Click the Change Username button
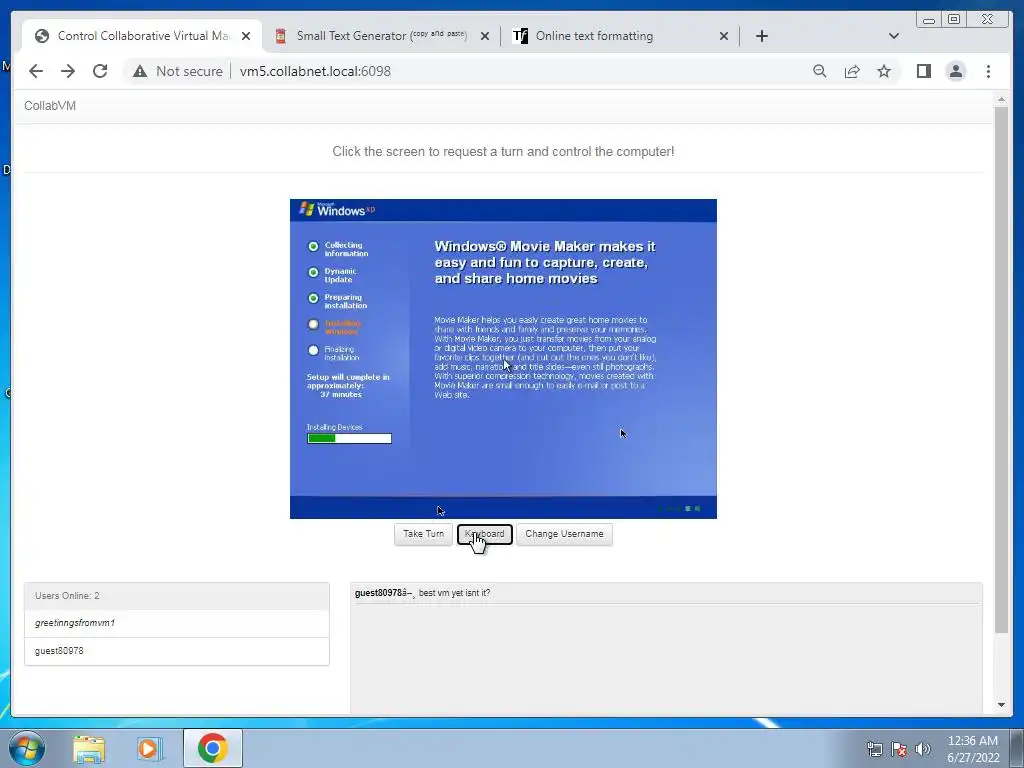This screenshot has width=1024, height=768. point(564,534)
